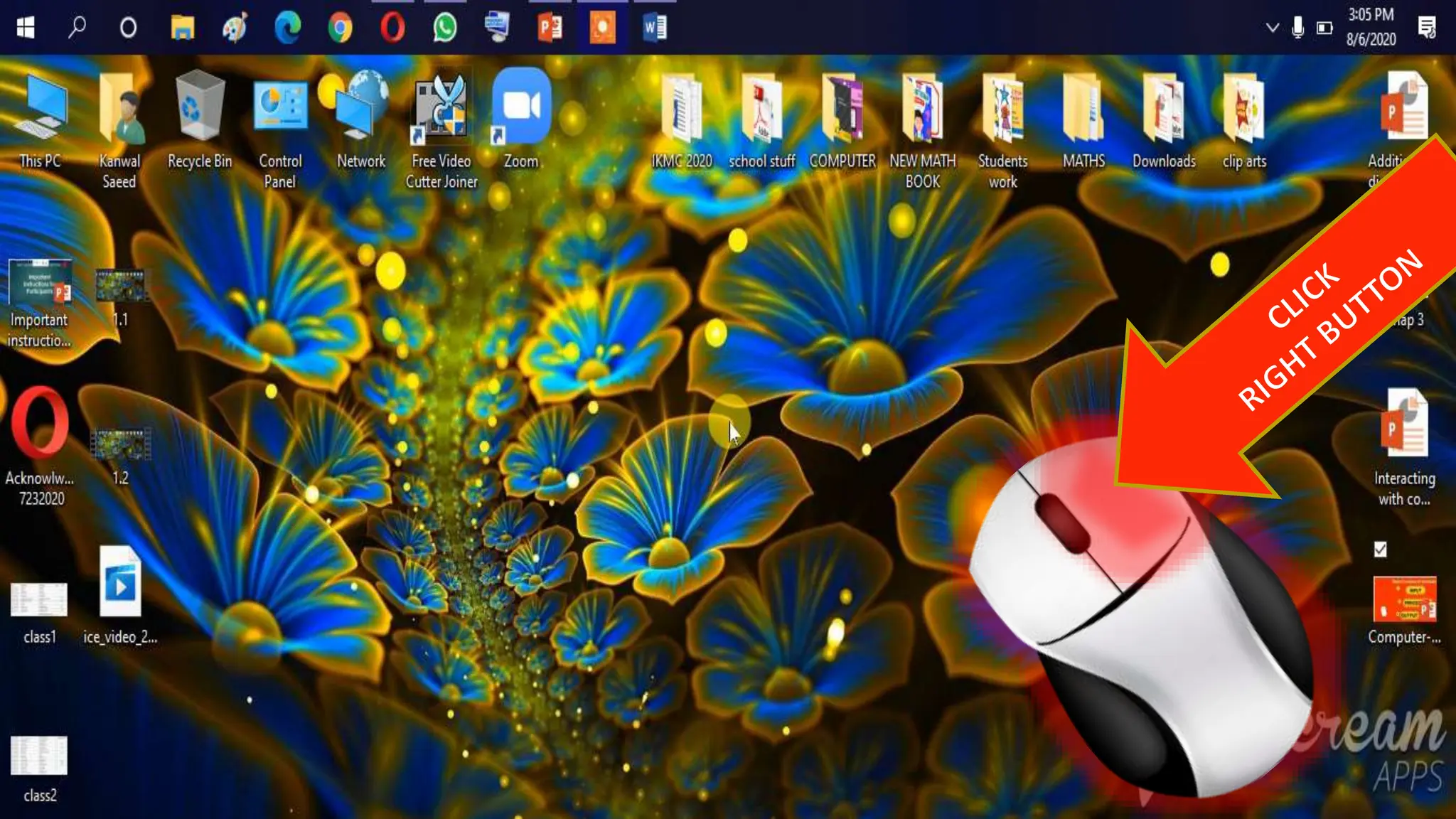Screen dimensions: 1456x819
Task: Expand hidden system tray icons chevron
Action: (x=1273, y=28)
